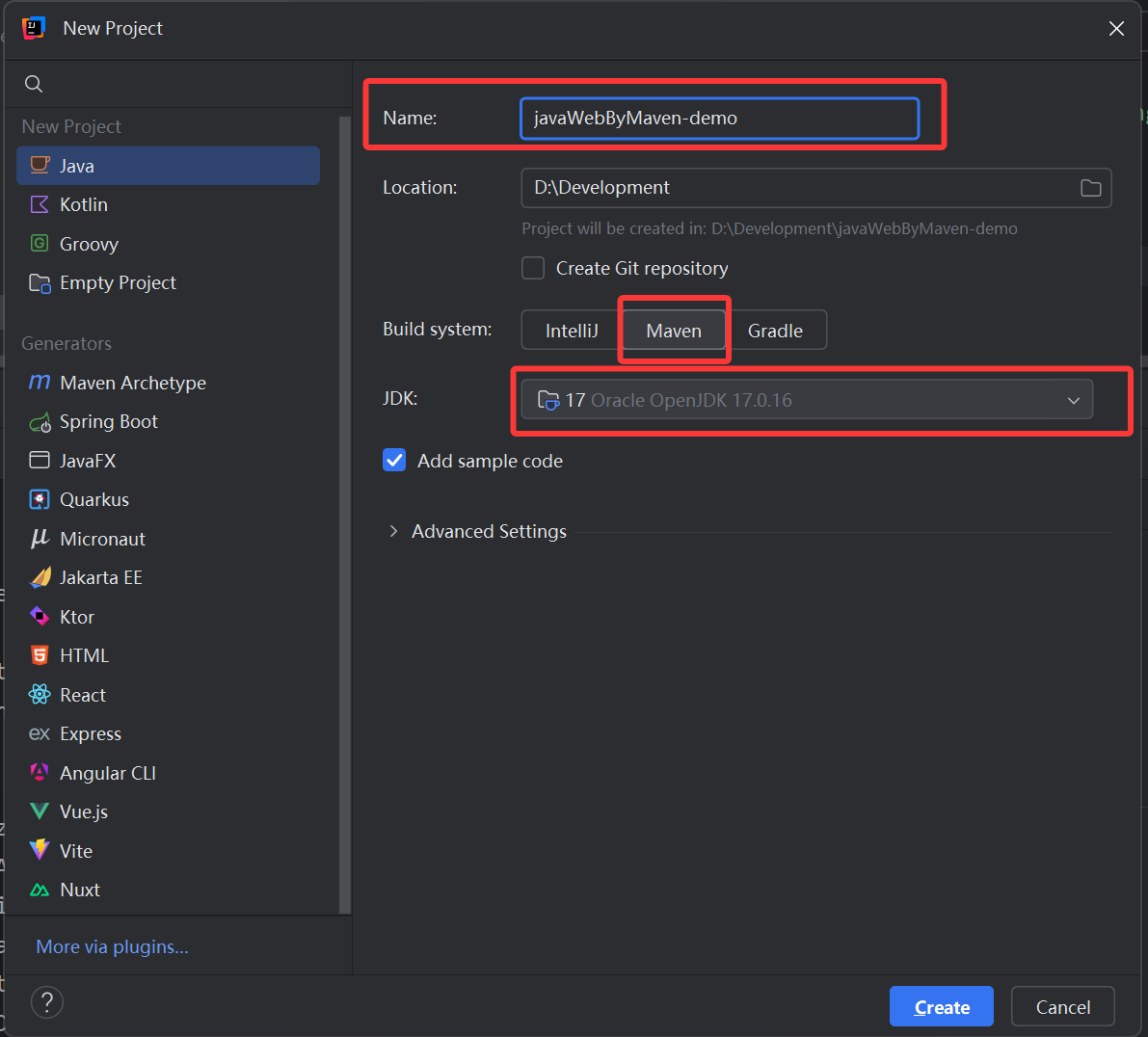1148x1037 pixels.
Task: Choose Groovy in the project list
Action: [168, 244]
